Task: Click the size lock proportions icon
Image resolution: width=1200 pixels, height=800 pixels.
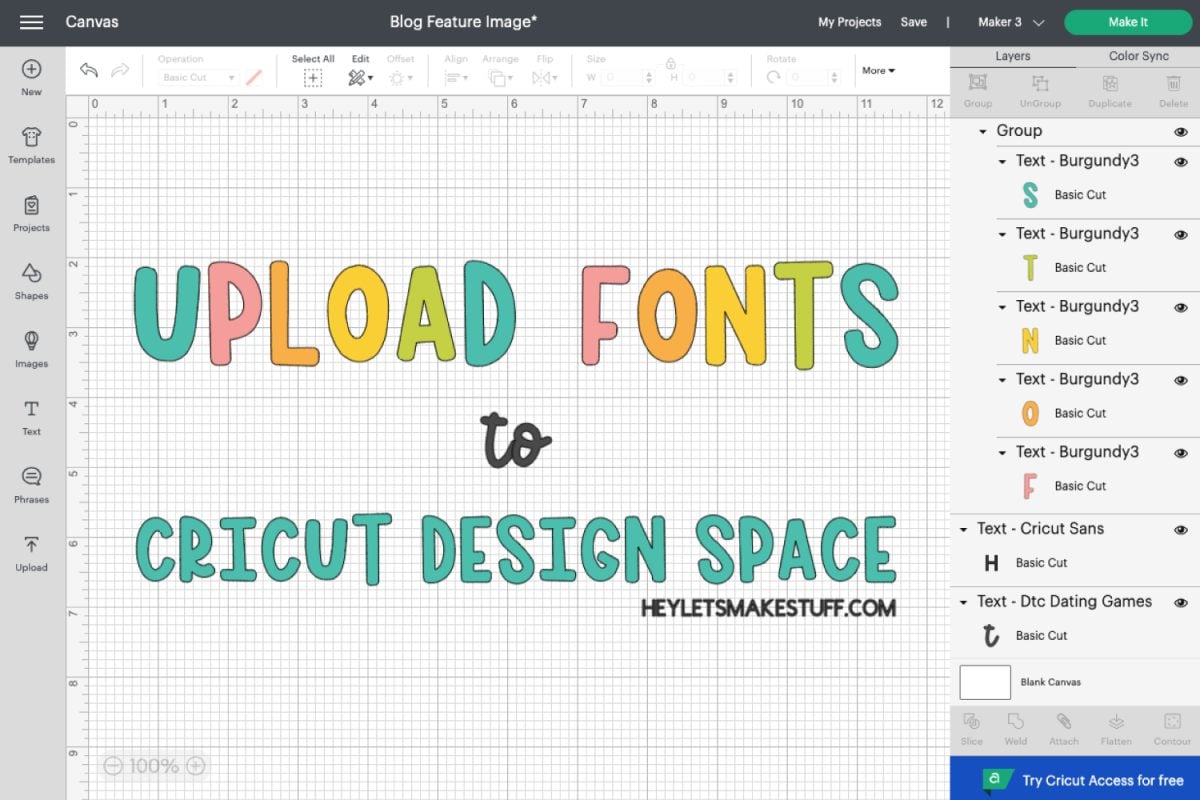Action: click(x=670, y=62)
